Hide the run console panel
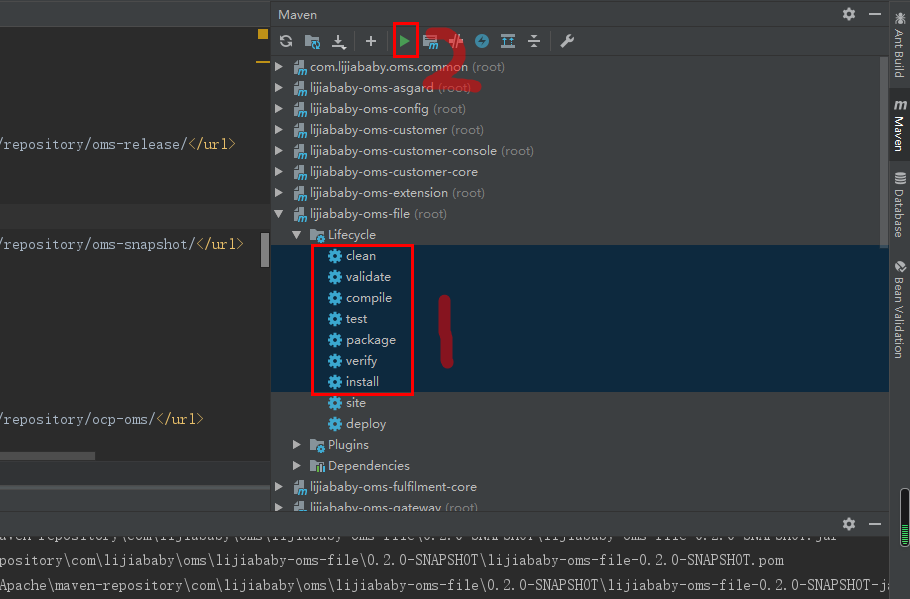 pos(875,524)
